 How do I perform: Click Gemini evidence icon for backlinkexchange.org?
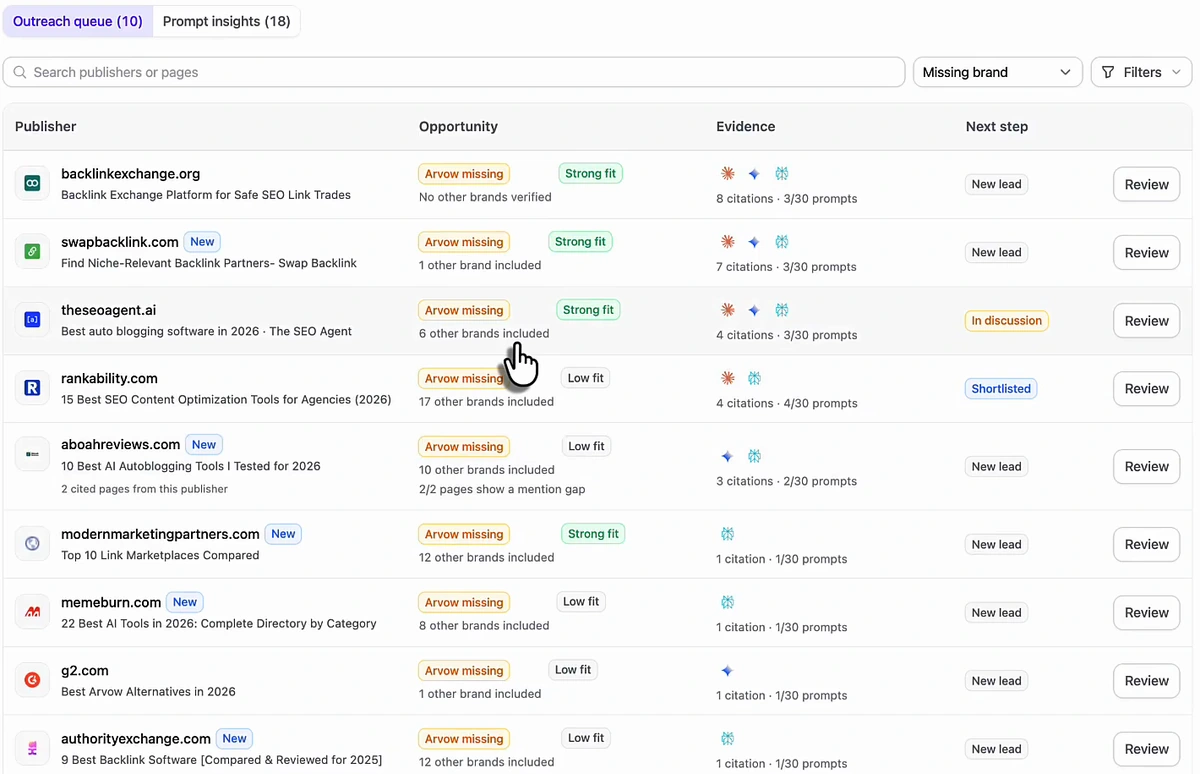tap(755, 174)
